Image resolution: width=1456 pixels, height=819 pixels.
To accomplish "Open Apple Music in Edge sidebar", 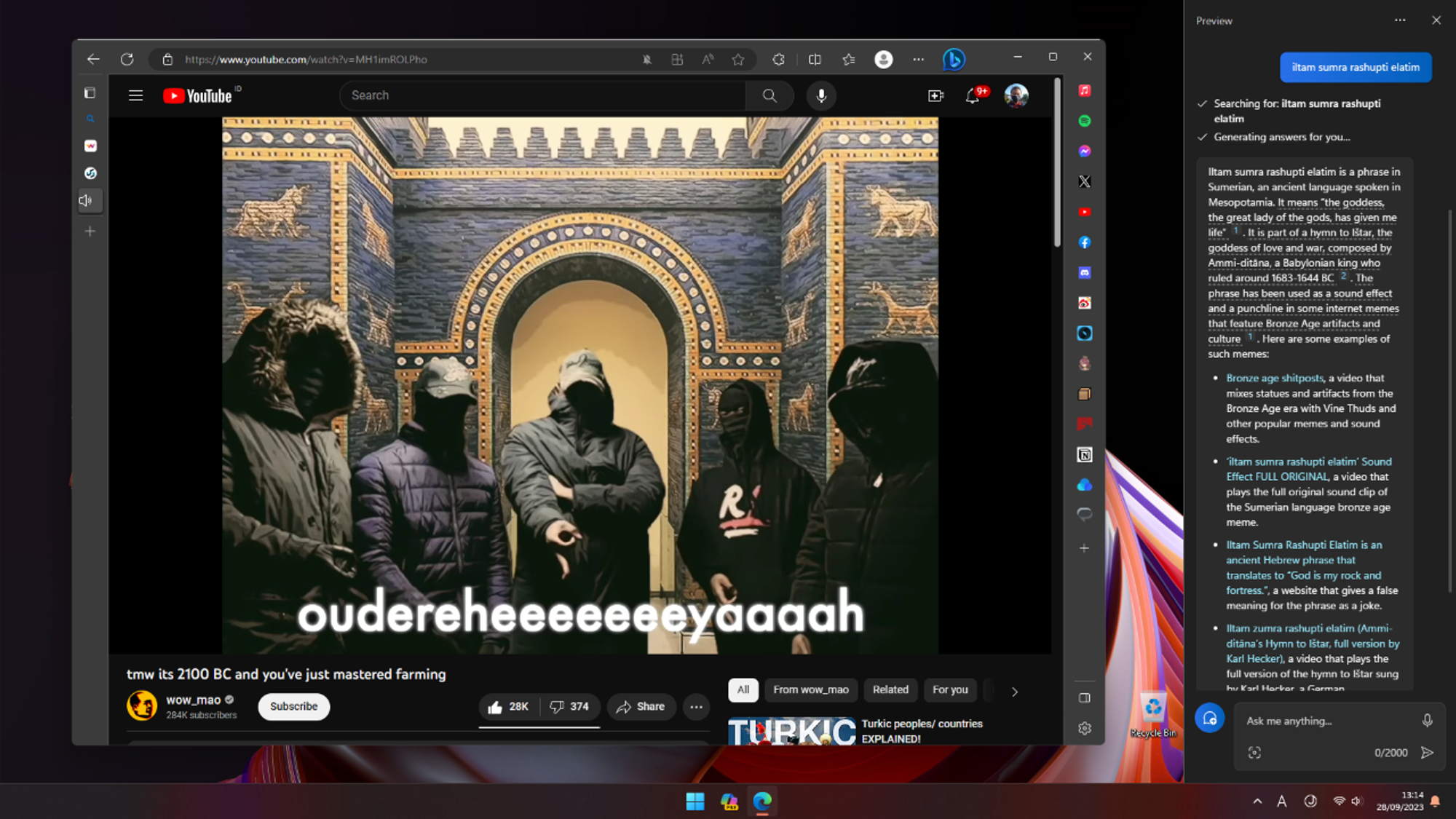I will pos(1085,90).
